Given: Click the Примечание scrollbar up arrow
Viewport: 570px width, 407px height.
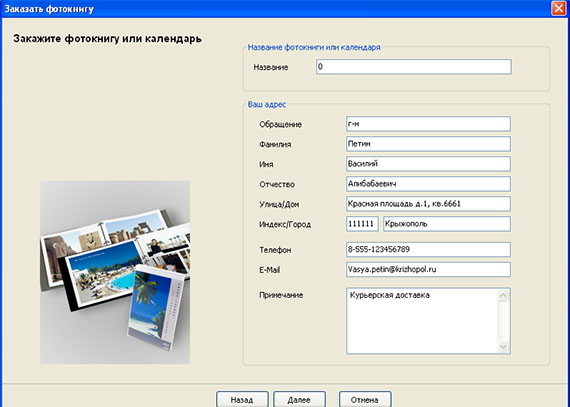Looking at the screenshot, I should (x=503, y=295).
